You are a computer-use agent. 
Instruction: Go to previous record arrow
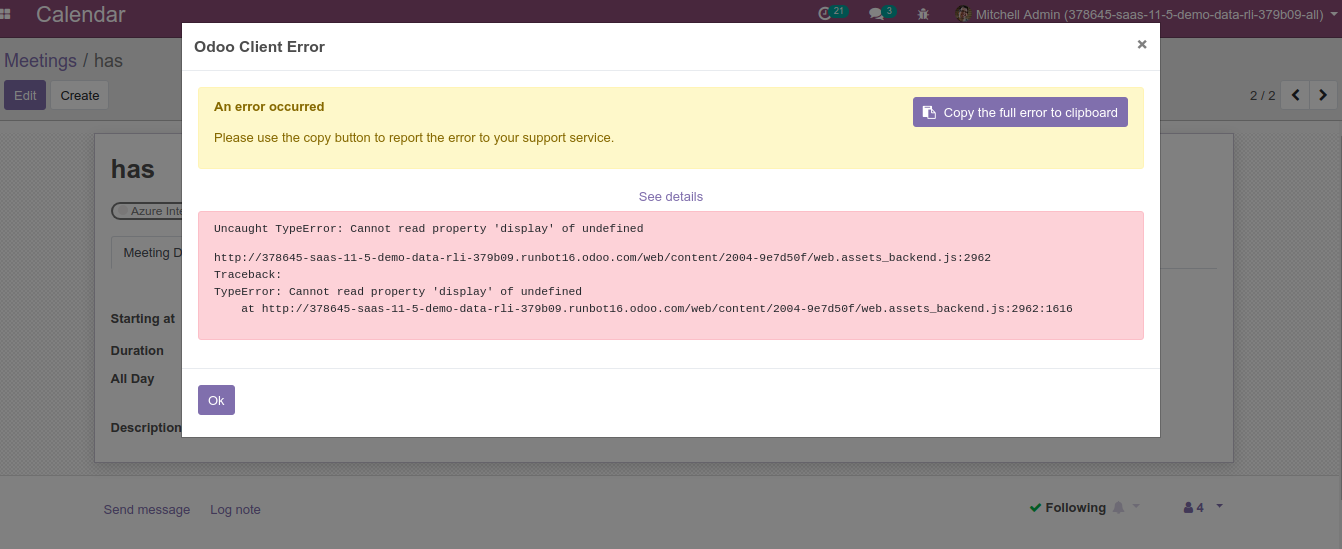pyautogui.click(x=1296, y=95)
